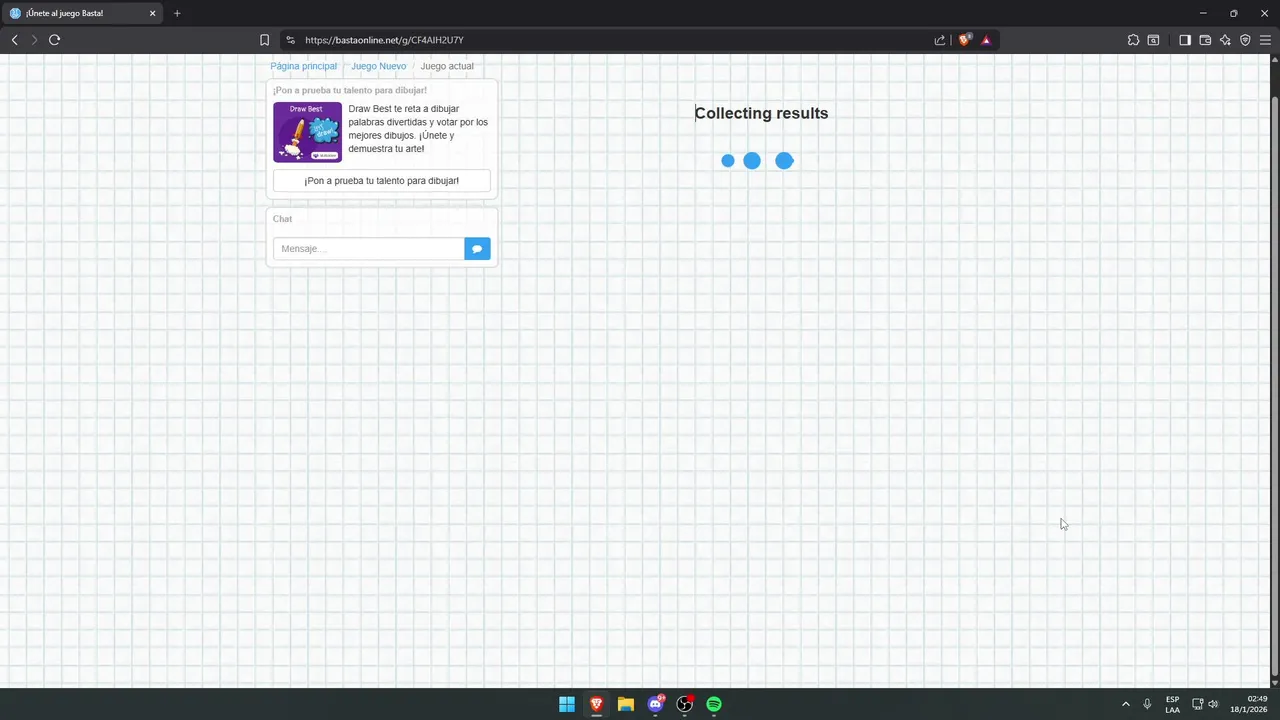The height and width of the screenshot is (720, 1280).
Task: Open site information icon in address bar
Action: tap(290, 40)
